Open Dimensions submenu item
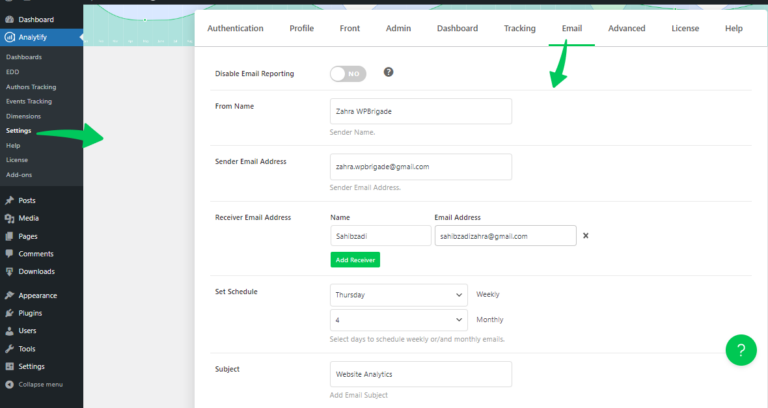This screenshot has width=768, height=408. tap(24, 116)
